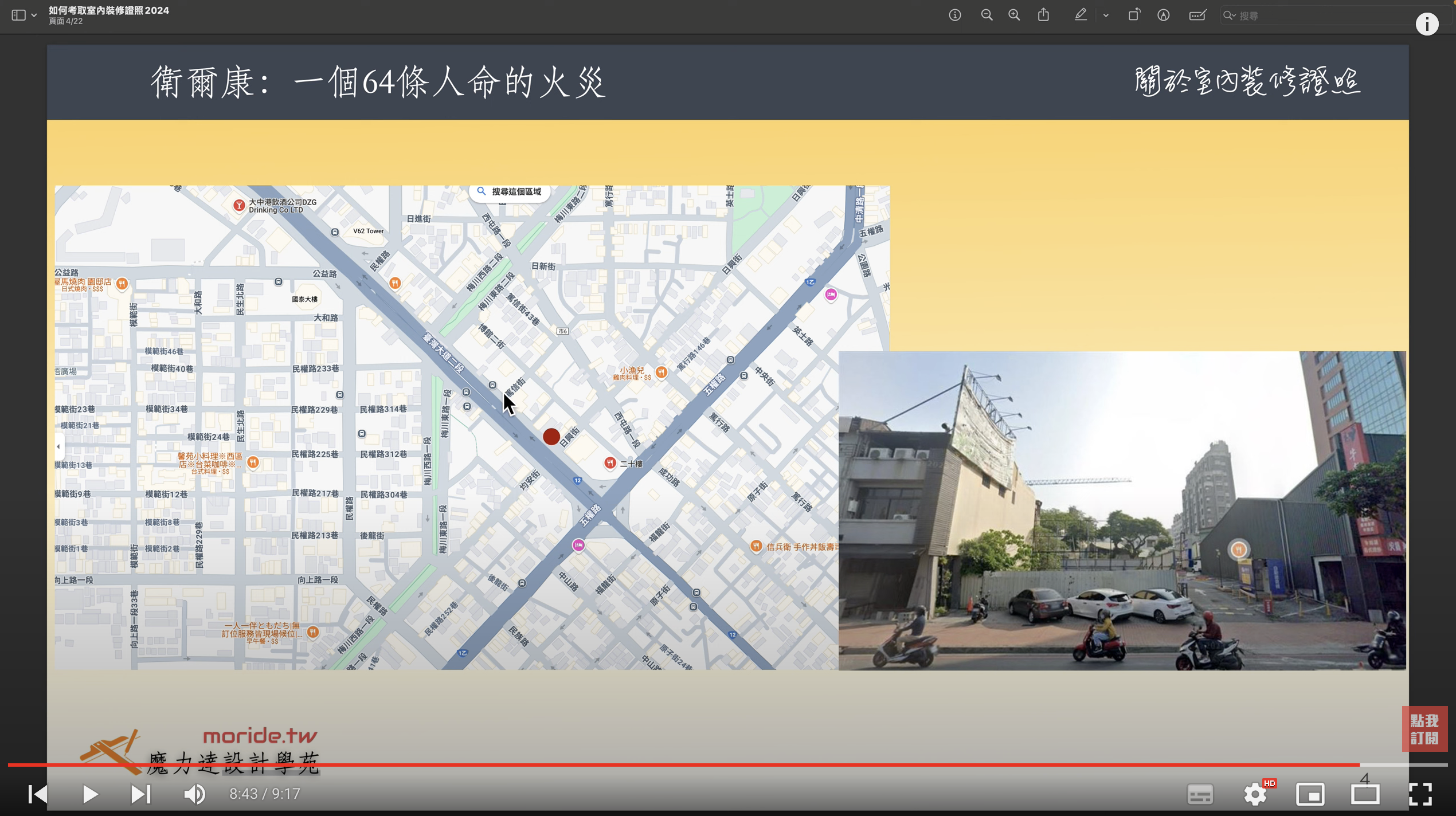Mute the video volume speaker
1456x816 pixels.
pyautogui.click(x=195, y=794)
